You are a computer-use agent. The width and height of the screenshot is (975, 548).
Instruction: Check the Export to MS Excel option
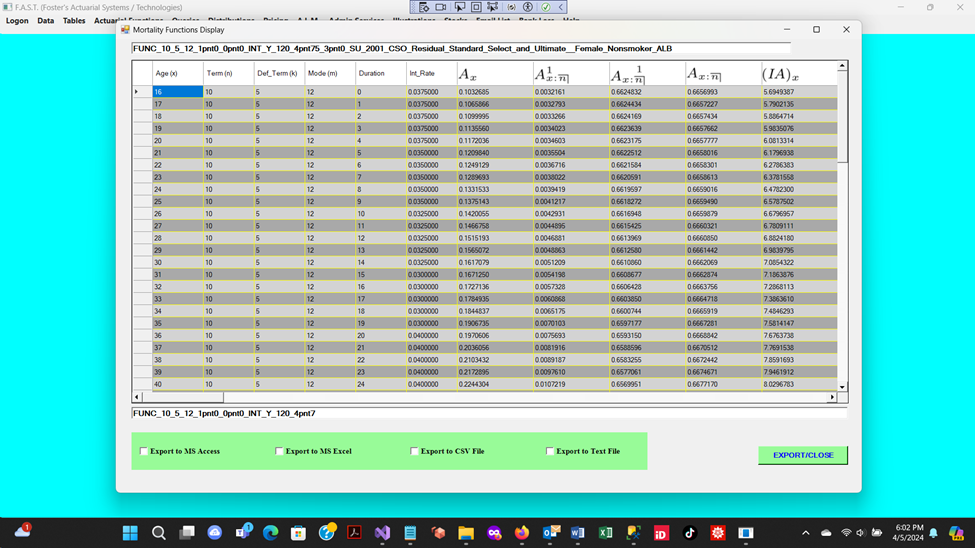click(280, 451)
